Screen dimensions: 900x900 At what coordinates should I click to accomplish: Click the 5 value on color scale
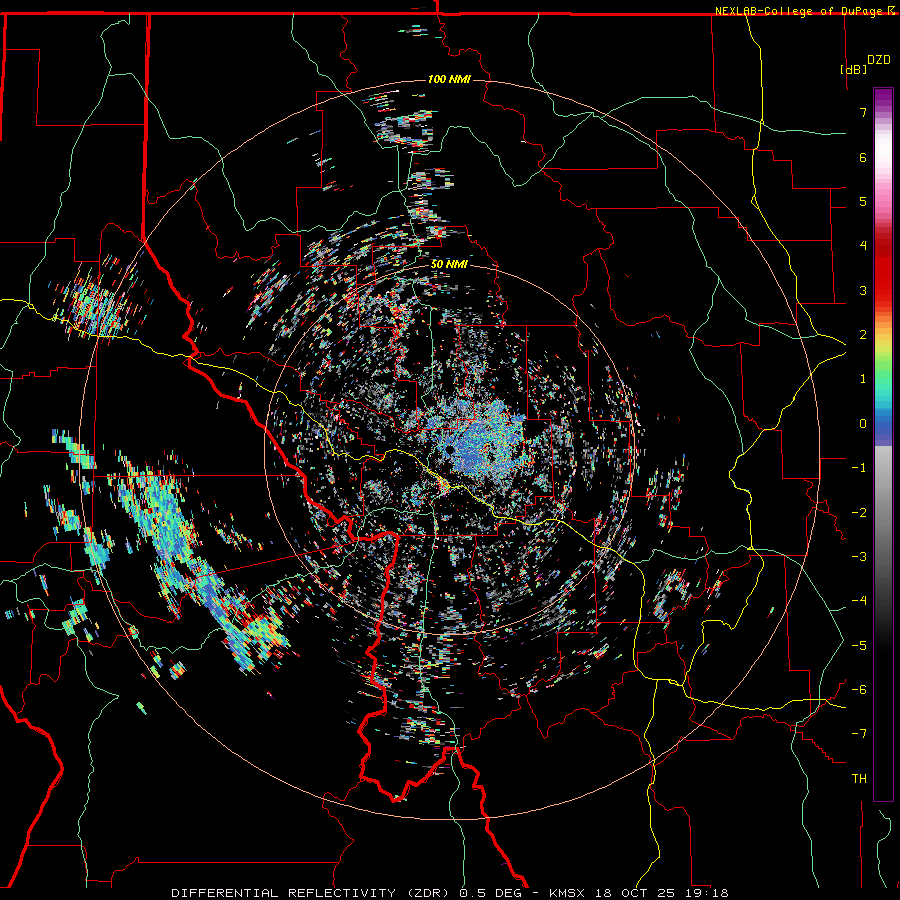tap(863, 201)
